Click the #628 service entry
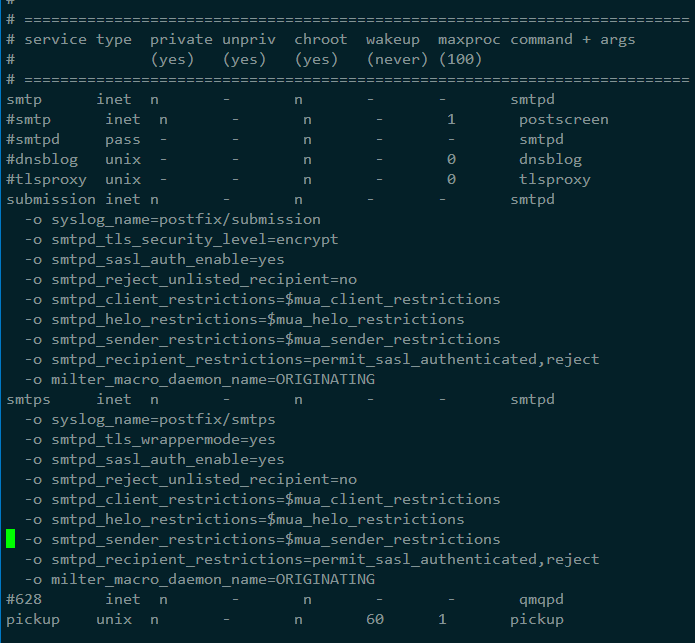 [24, 599]
